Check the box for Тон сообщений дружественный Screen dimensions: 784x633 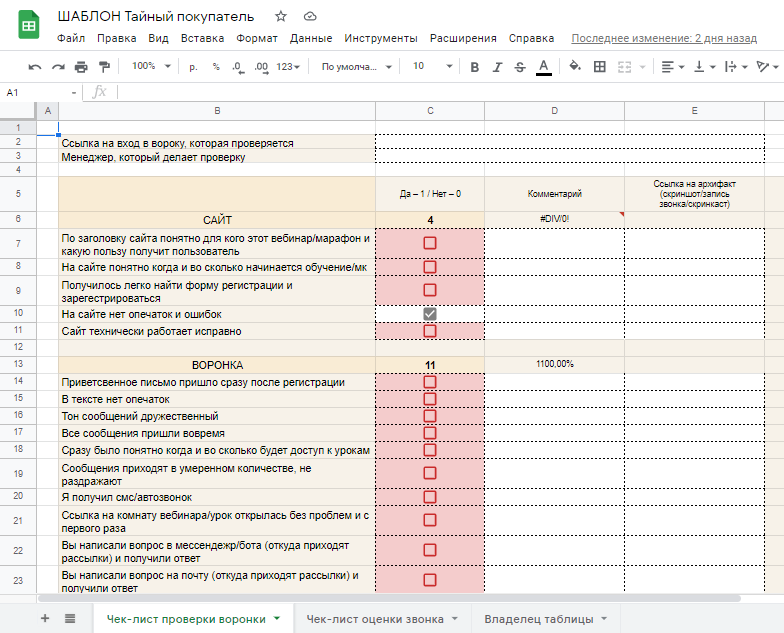pyautogui.click(x=430, y=416)
